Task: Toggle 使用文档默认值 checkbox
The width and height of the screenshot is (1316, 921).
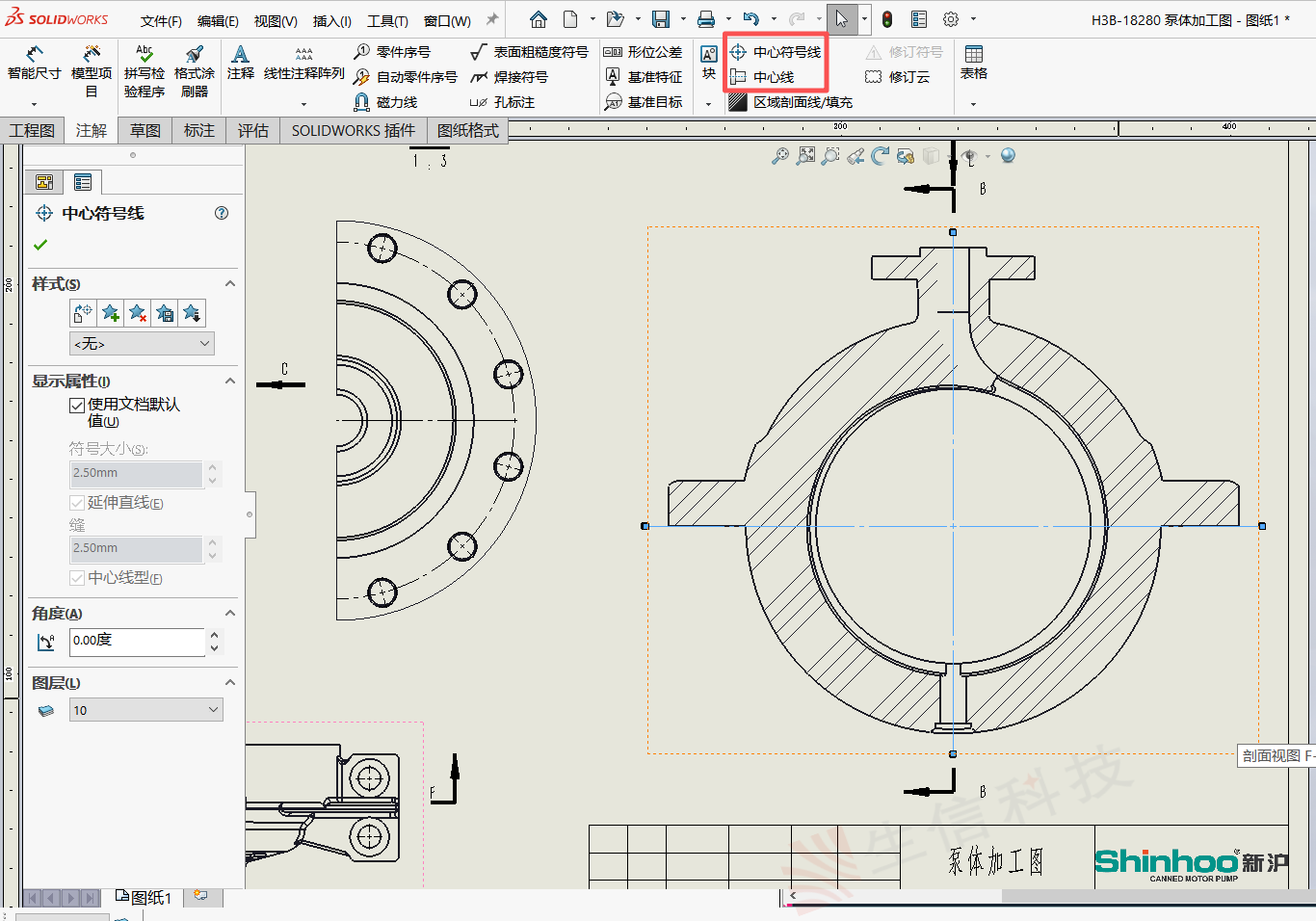Action: (77, 406)
